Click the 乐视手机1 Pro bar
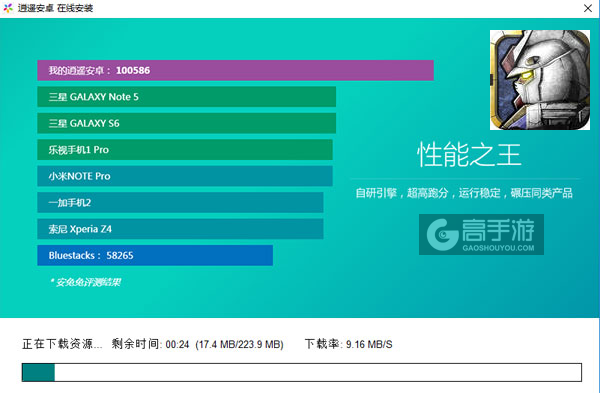The width and height of the screenshot is (600, 393). click(185, 150)
